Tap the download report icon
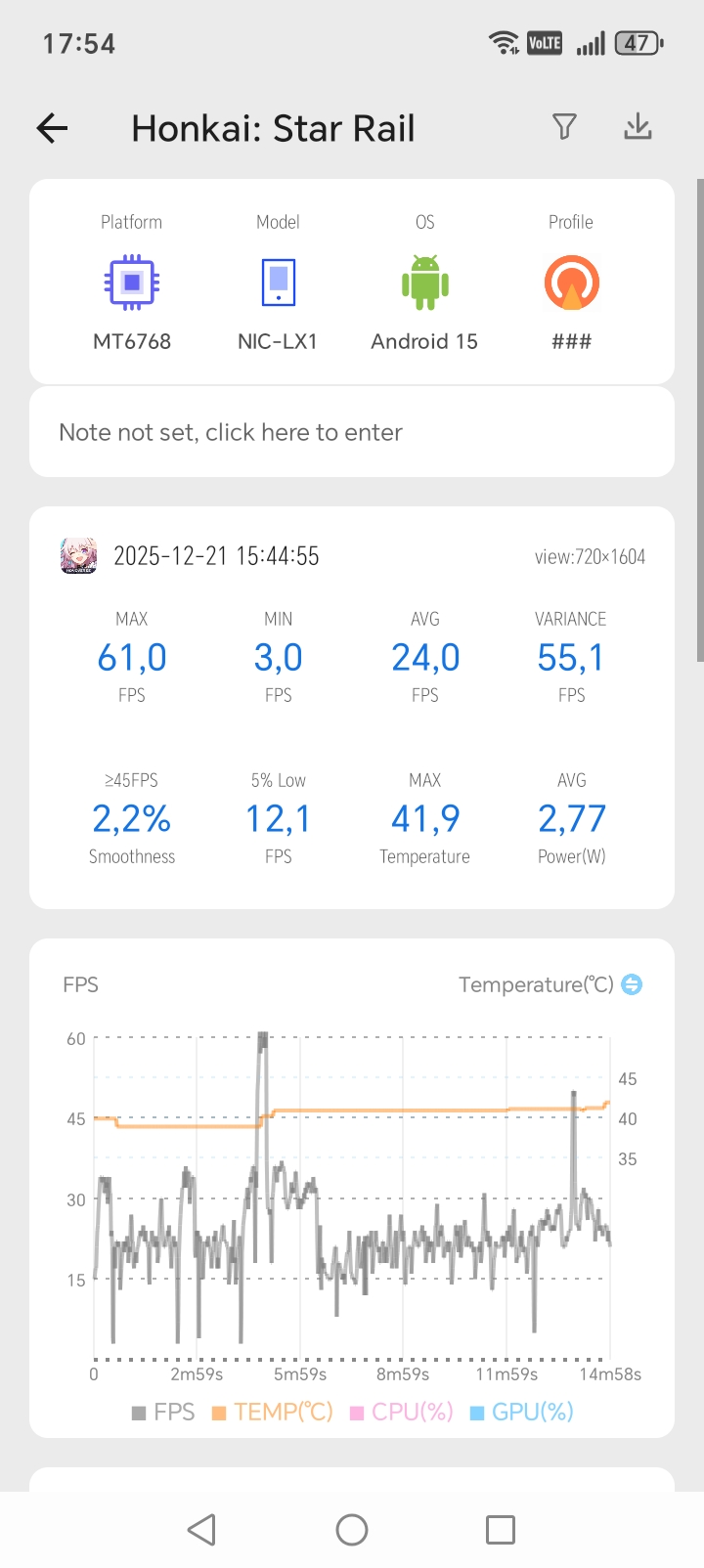The height and width of the screenshot is (1568, 704). (x=638, y=126)
